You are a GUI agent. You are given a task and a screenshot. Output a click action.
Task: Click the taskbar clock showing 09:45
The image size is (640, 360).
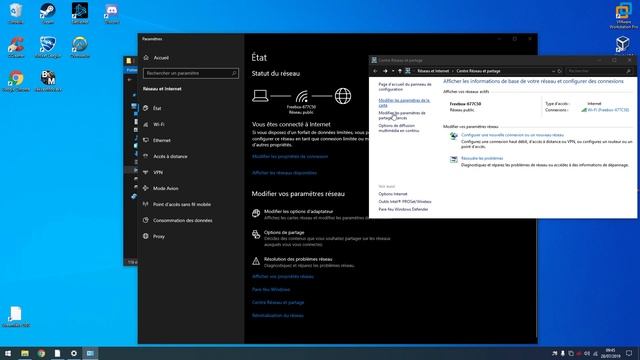coord(610,353)
